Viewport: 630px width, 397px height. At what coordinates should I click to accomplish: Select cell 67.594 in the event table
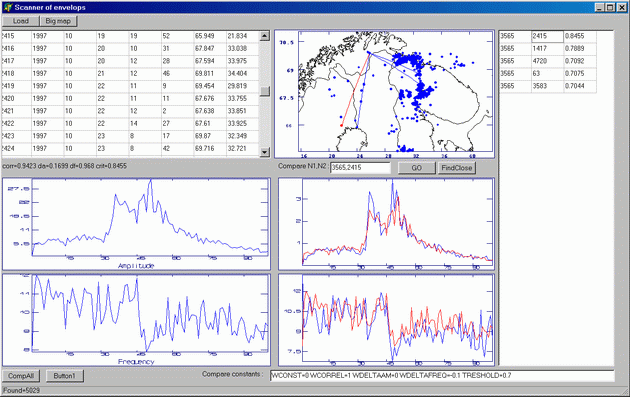[x=210, y=61]
